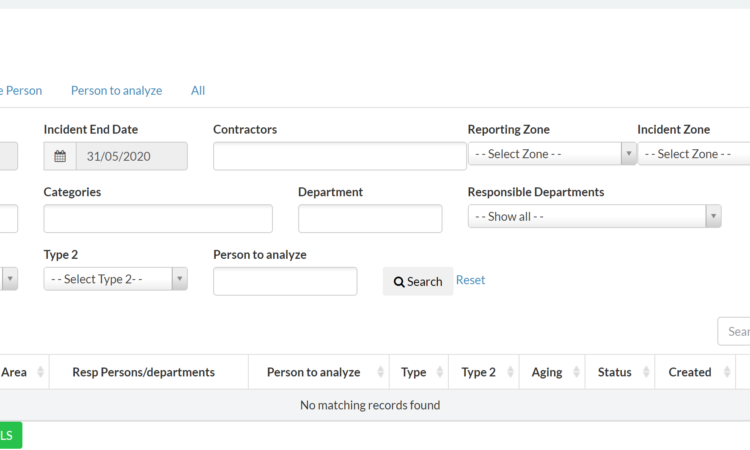
Task: Select the Incident End Date field
Action: [130, 156]
